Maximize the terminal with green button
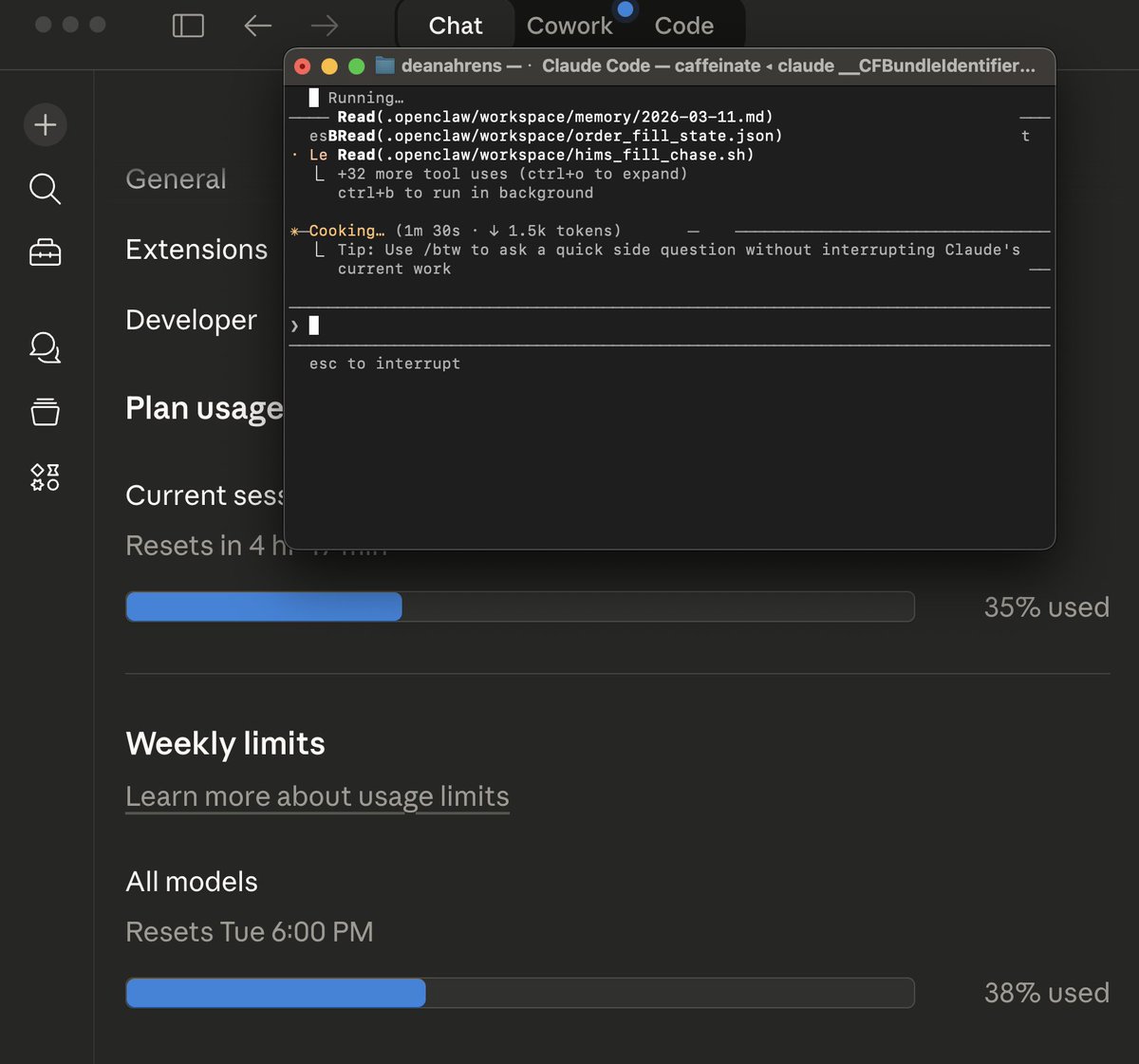The height and width of the screenshot is (1064, 1139). pyautogui.click(x=357, y=65)
